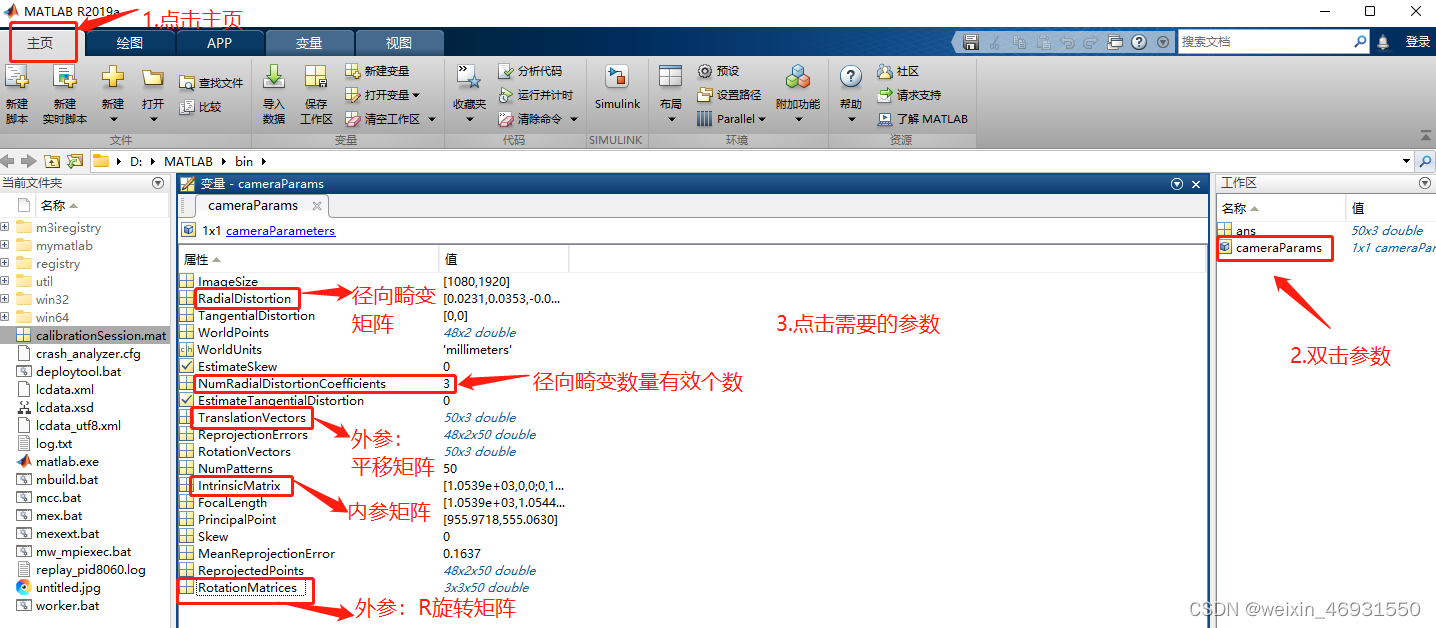Click 导入数据 import data
The width and height of the screenshot is (1436, 628).
[x=273, y=95]
